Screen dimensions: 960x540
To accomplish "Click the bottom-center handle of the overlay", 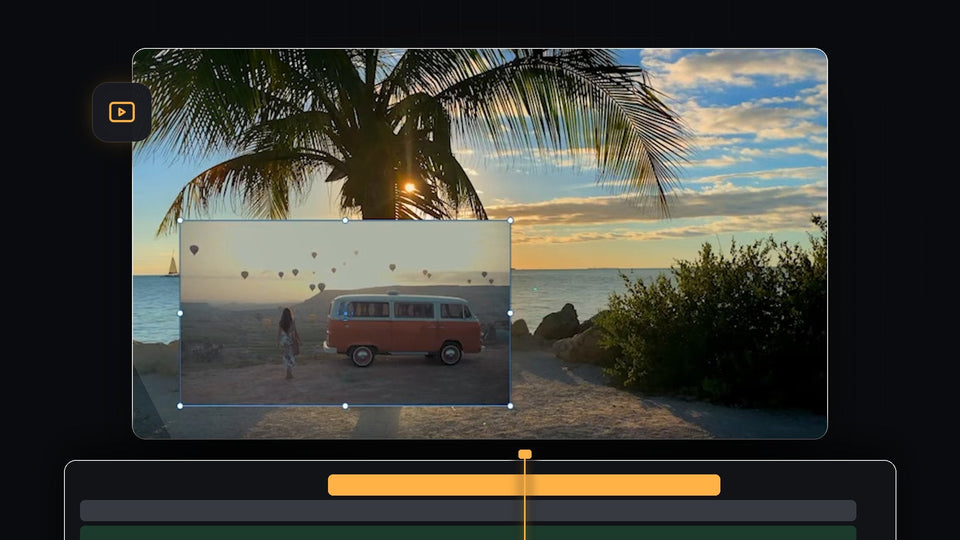I will click(345, 406).
